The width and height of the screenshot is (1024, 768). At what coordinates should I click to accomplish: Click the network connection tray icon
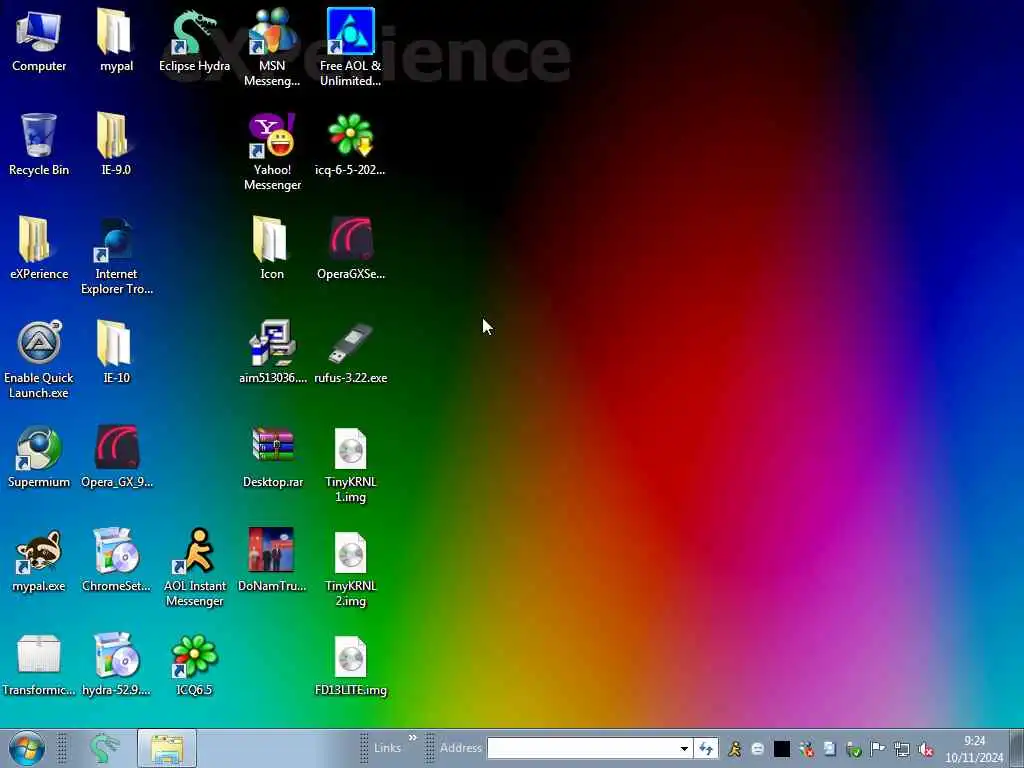click(x=902, y=749)
